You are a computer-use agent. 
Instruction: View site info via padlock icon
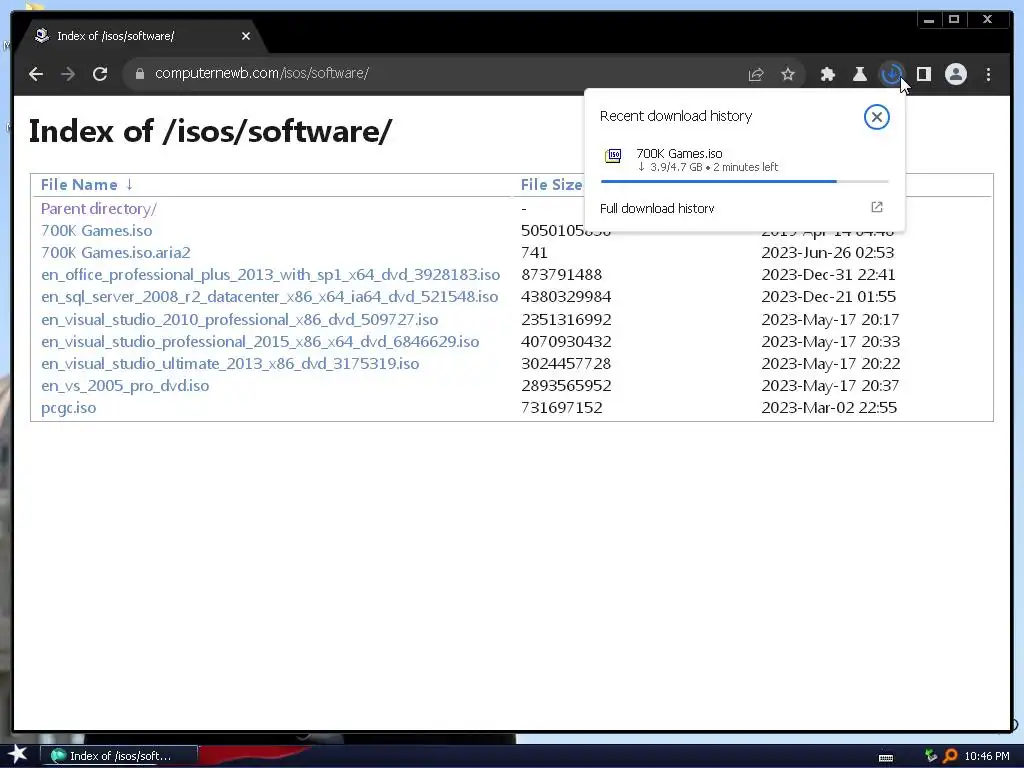click(139, 74)
